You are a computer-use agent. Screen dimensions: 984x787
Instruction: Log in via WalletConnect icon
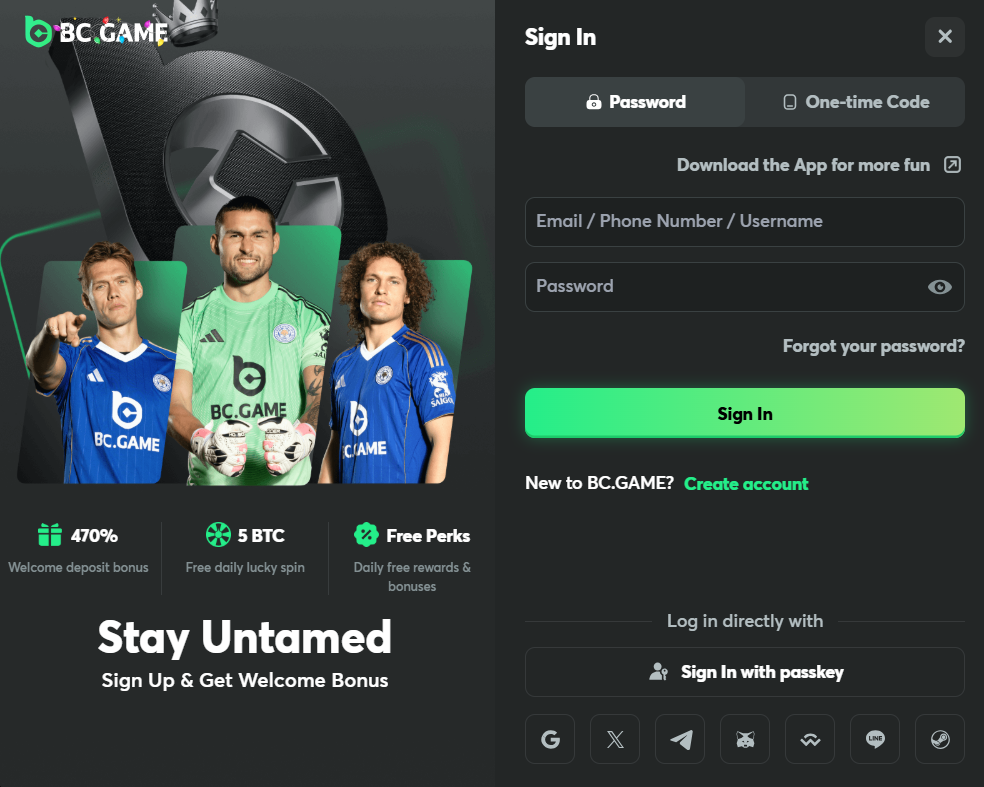(810, 740)
